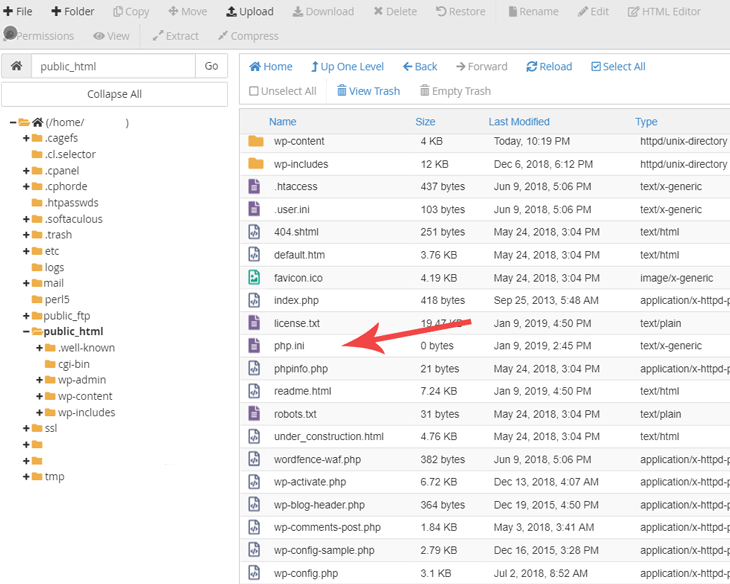Select the tmp folder in the tree
Screen dimensions: 730x584
click(x=54, y=477)
